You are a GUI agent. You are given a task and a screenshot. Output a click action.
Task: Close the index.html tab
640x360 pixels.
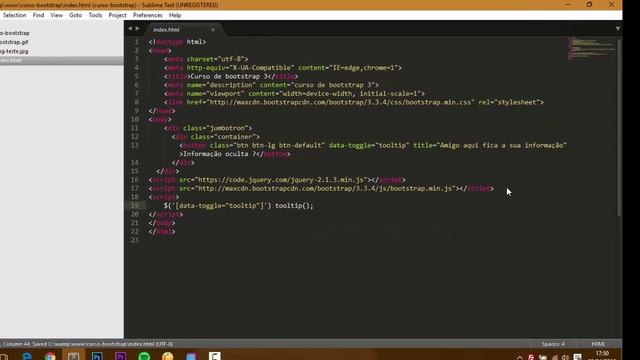point(213,29)
